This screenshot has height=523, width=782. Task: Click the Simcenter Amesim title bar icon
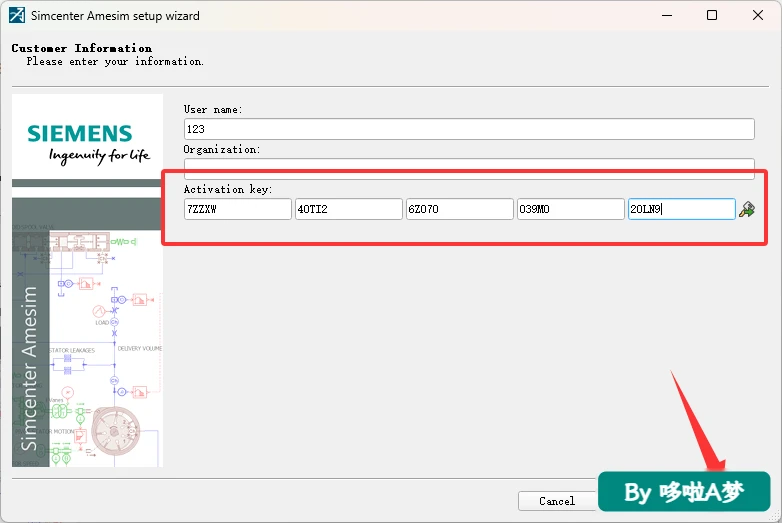point(16,15)
